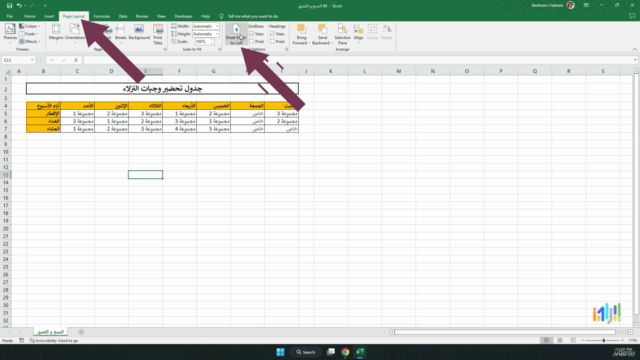The height and width of the screenshot is (360, 640).
Task: Click the Redo arrow icon
Action: coord(32,6)
